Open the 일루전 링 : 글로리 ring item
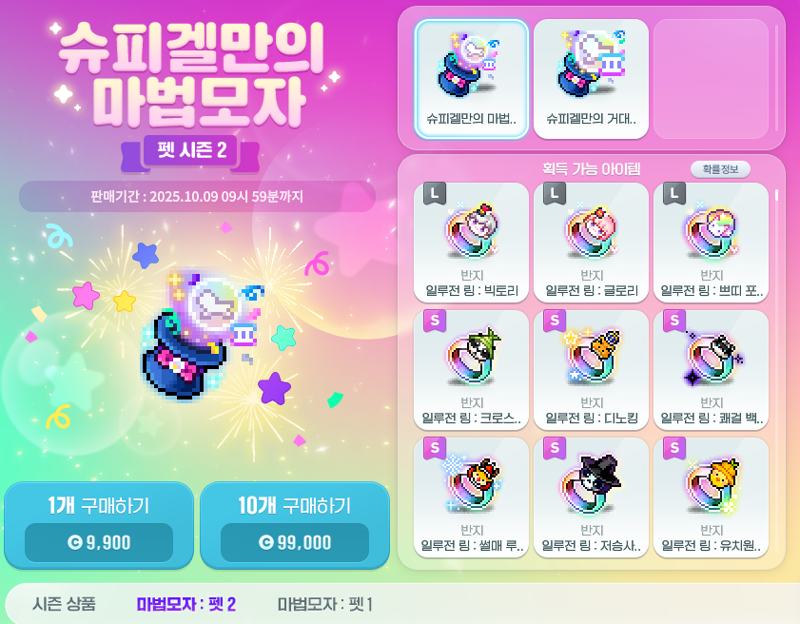This screenshot has width=800, height=624. tap(591, 243)
